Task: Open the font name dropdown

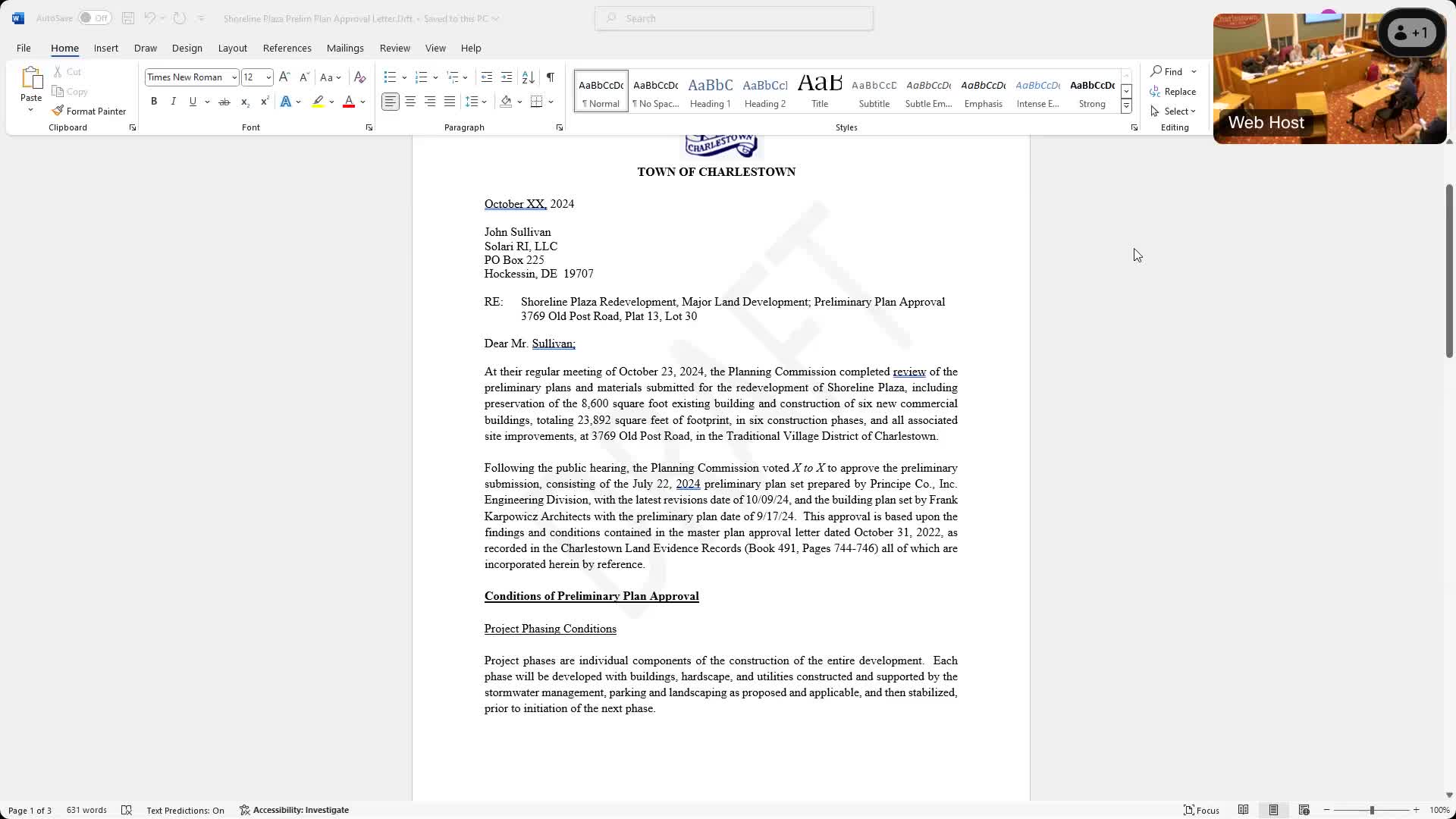Action: (234, 77)
